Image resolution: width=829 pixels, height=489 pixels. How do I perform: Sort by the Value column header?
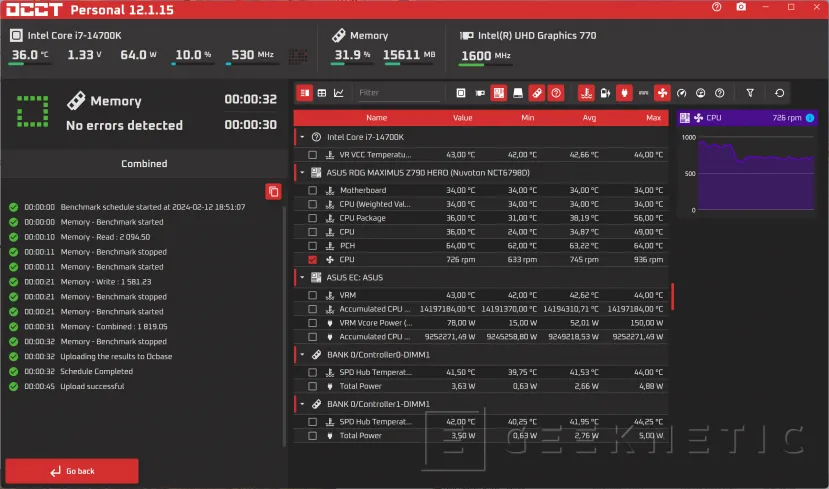coord(463,118)
